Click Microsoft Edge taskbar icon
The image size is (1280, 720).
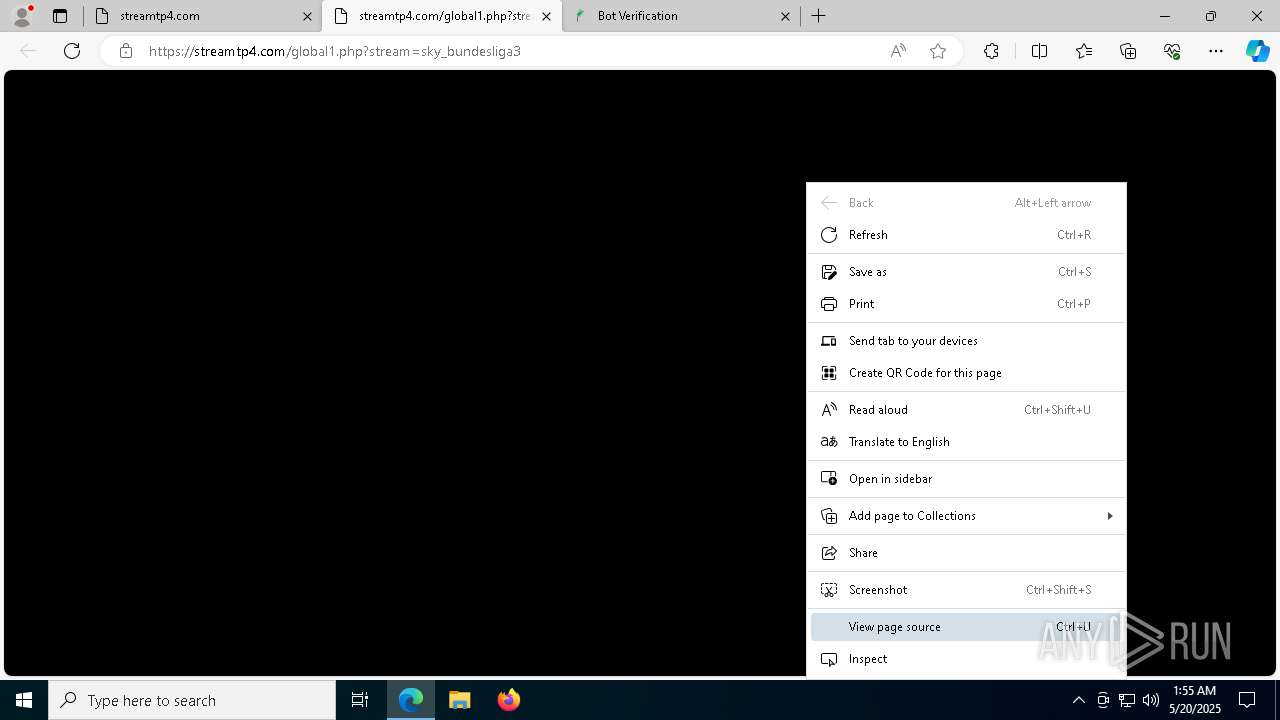[411, 700]
